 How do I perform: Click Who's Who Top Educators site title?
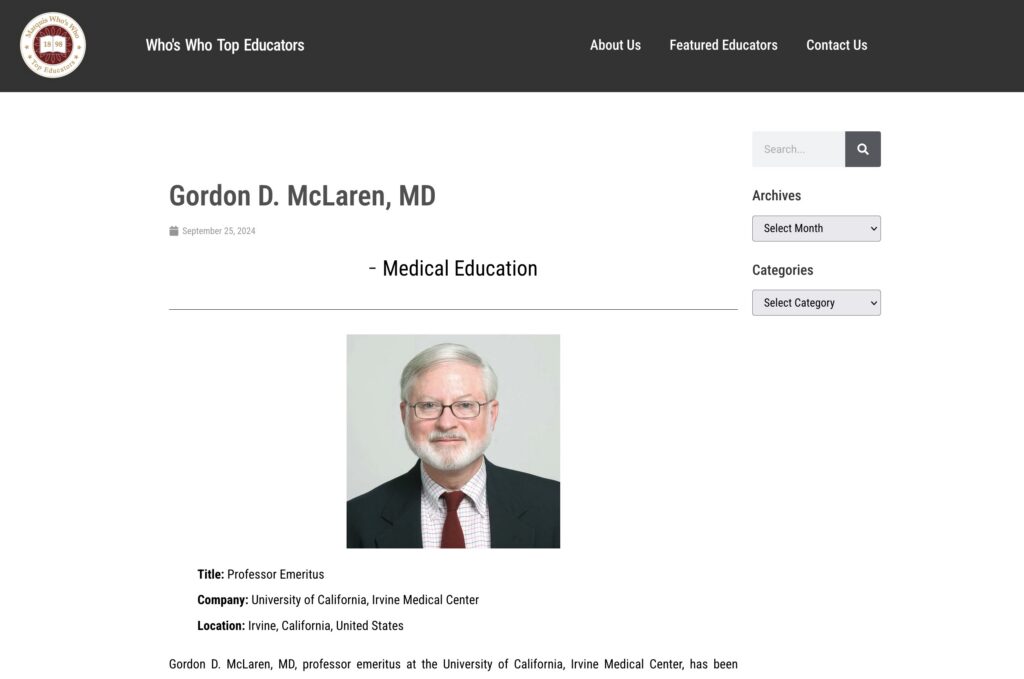(x=225, y=45)
